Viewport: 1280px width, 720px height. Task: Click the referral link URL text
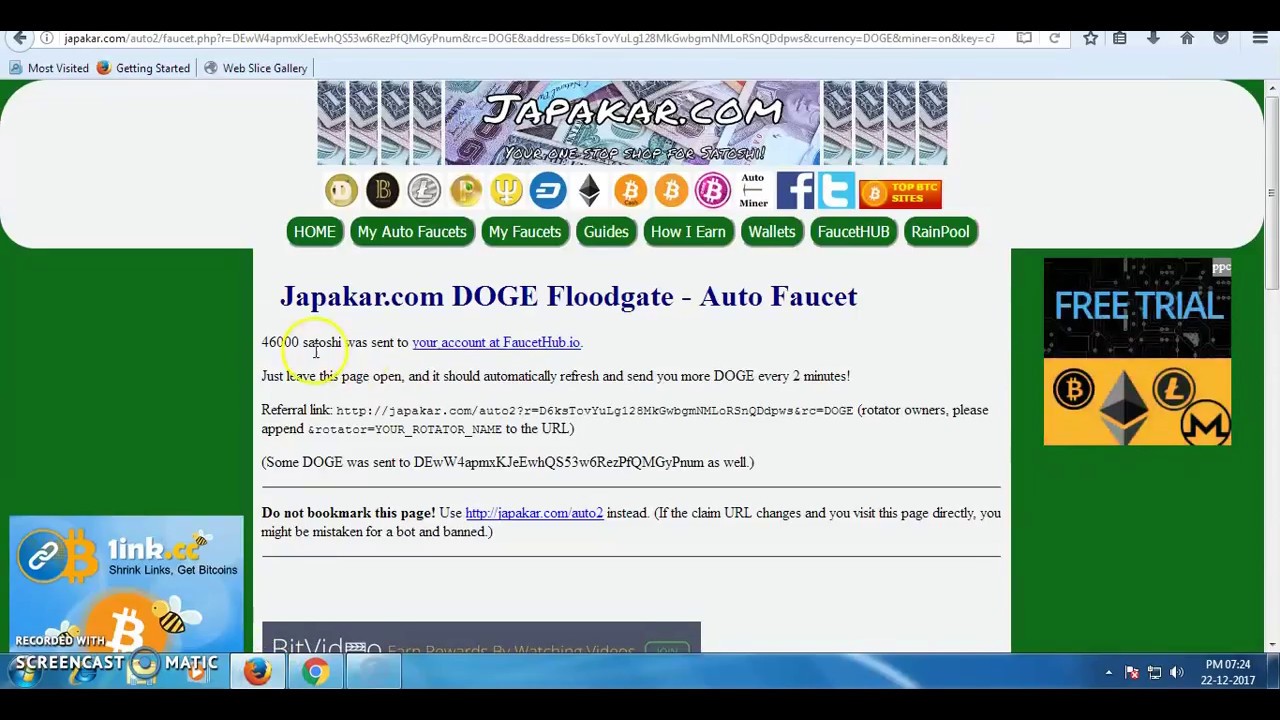pyautogui.click(x=594, y=410)
